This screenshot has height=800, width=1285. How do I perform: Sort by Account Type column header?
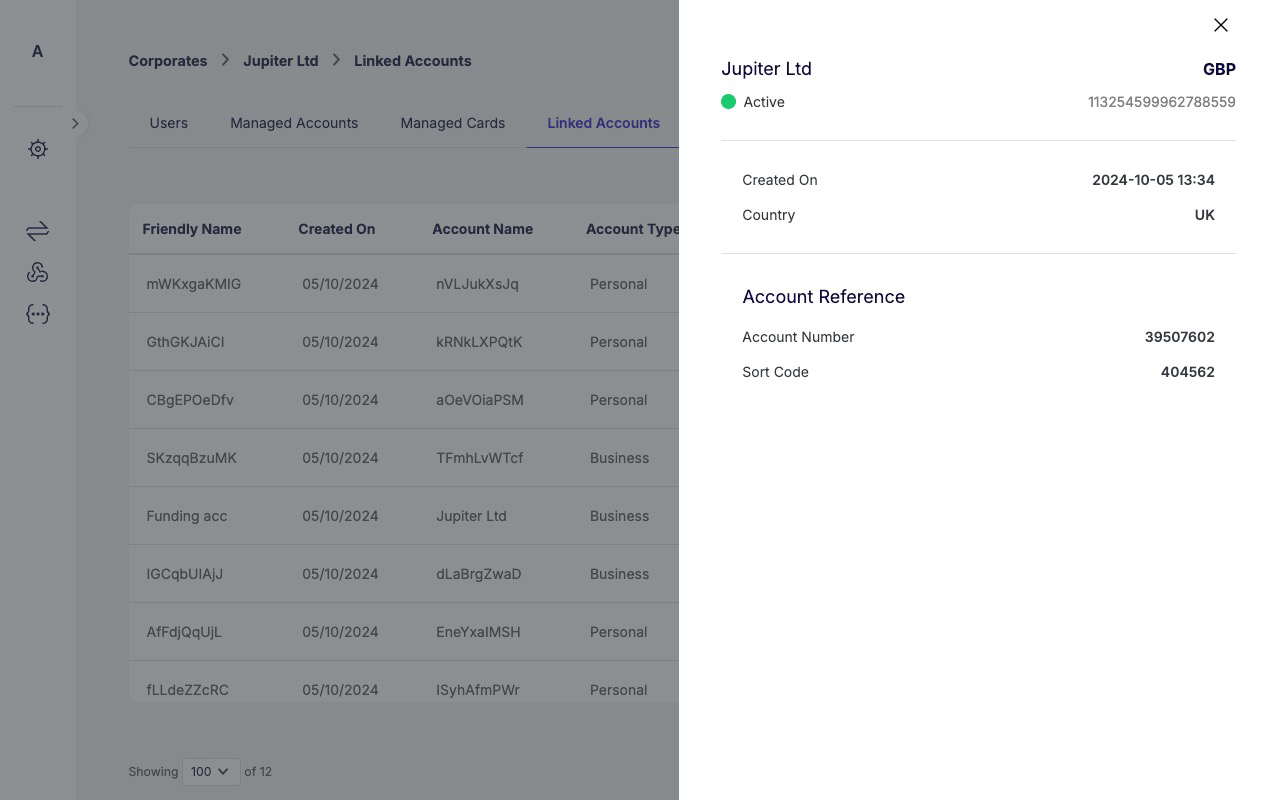click(x=632, y=229)
